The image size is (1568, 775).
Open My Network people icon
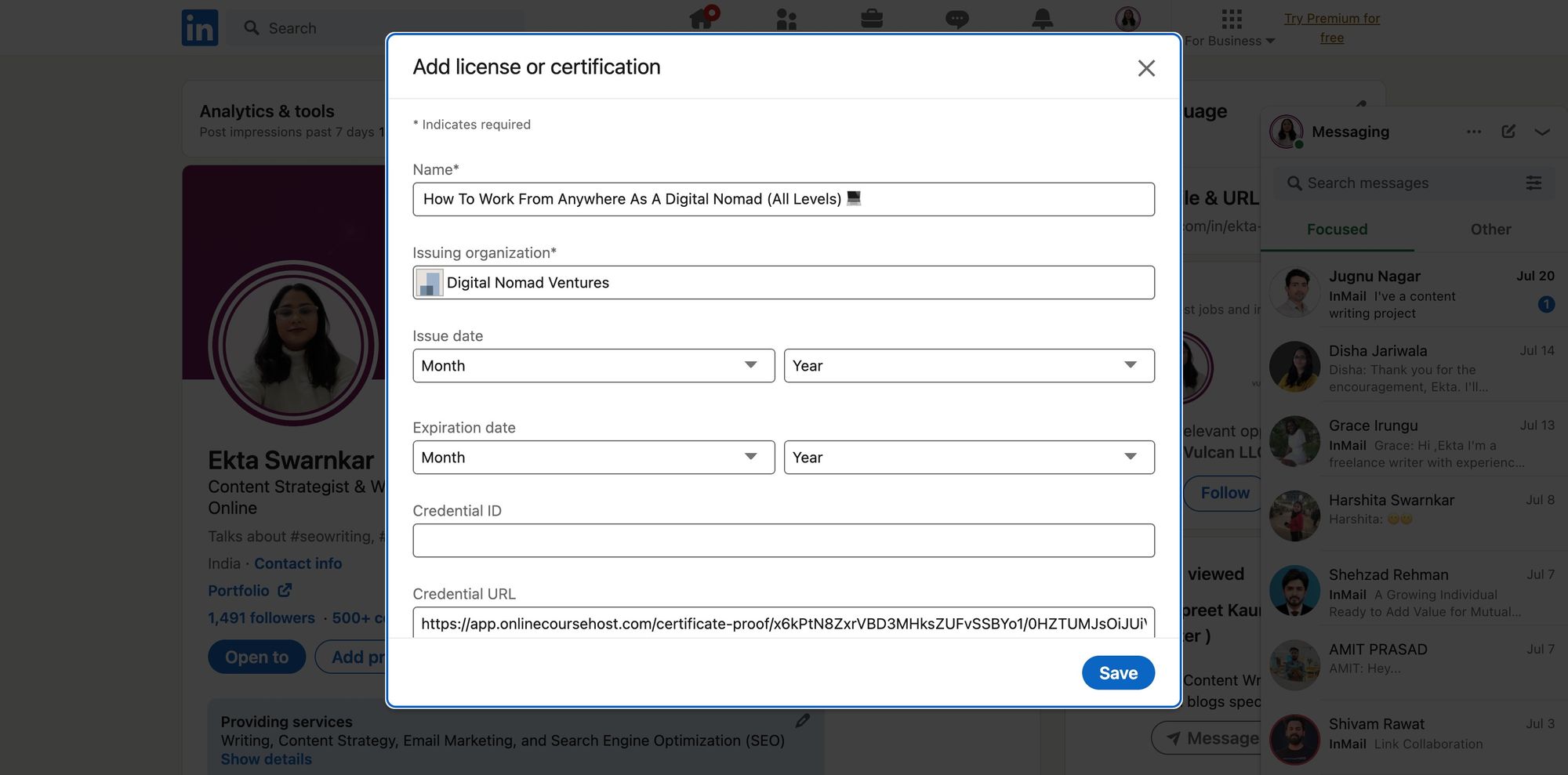[786, 19]
